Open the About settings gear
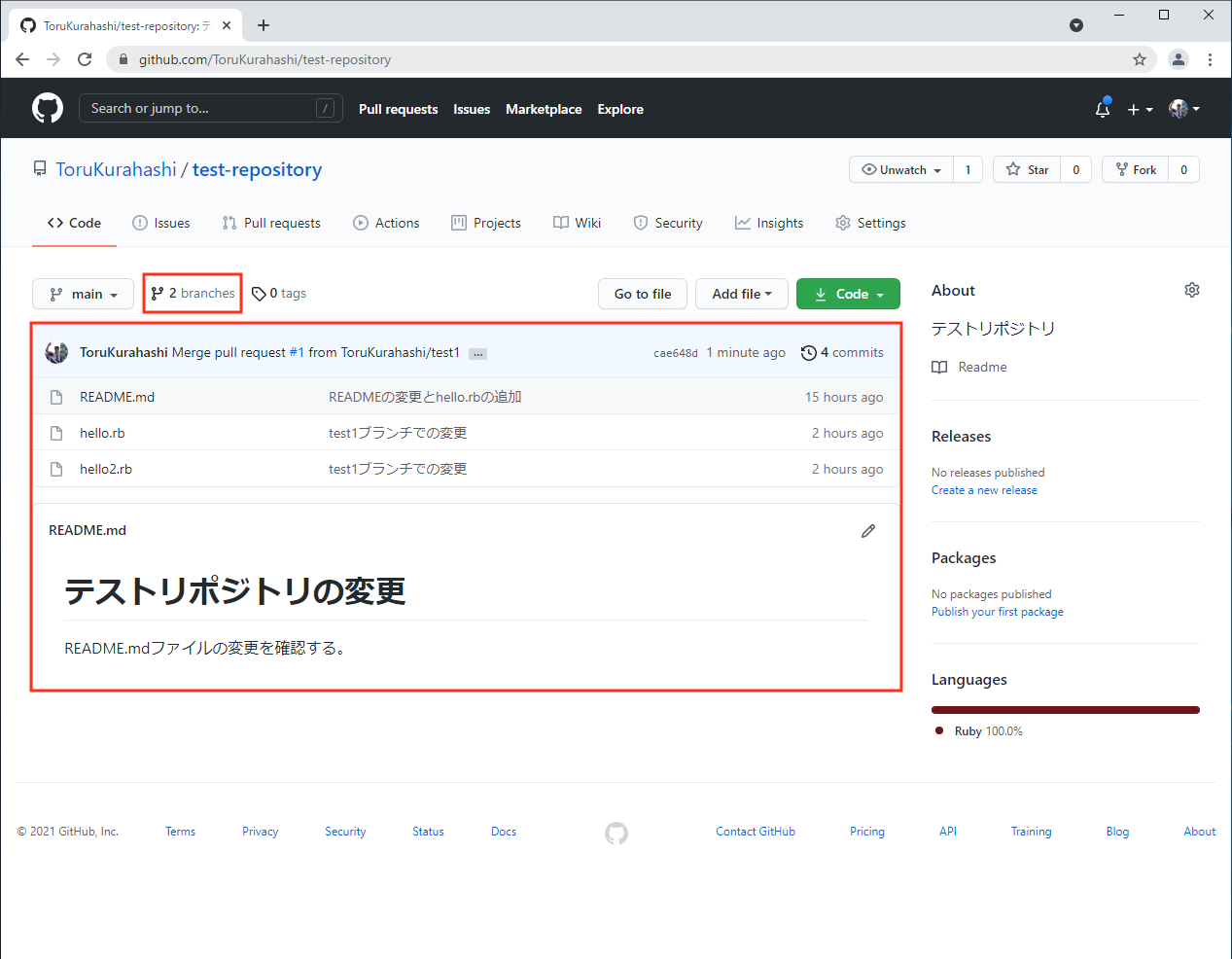The height and width of the screenshot is (959, 1232). click(1191, 290)
